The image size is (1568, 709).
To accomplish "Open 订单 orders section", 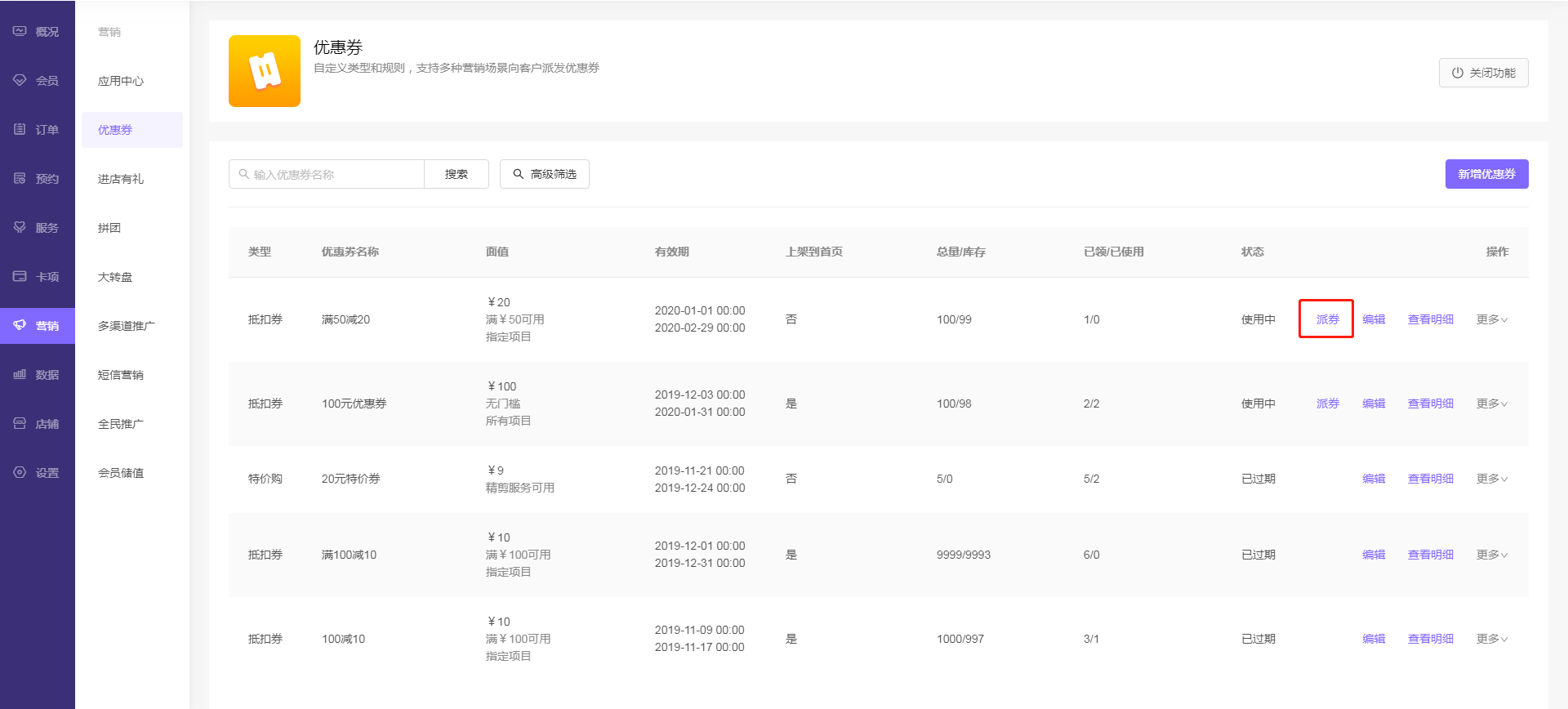I will pyautogui.click(x=38, y=130).
